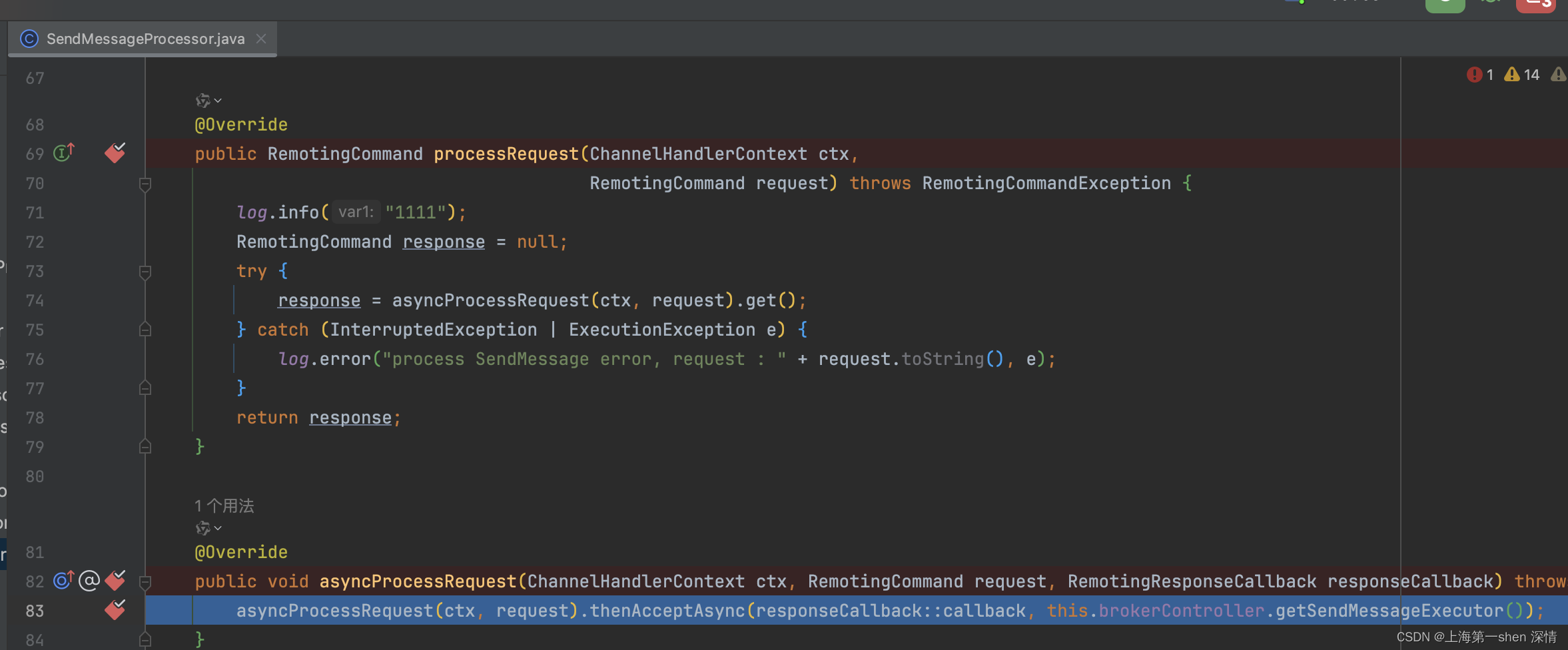Open the author inlay dropdown above line 68
1568x650 pixels.
pos(208,101)
